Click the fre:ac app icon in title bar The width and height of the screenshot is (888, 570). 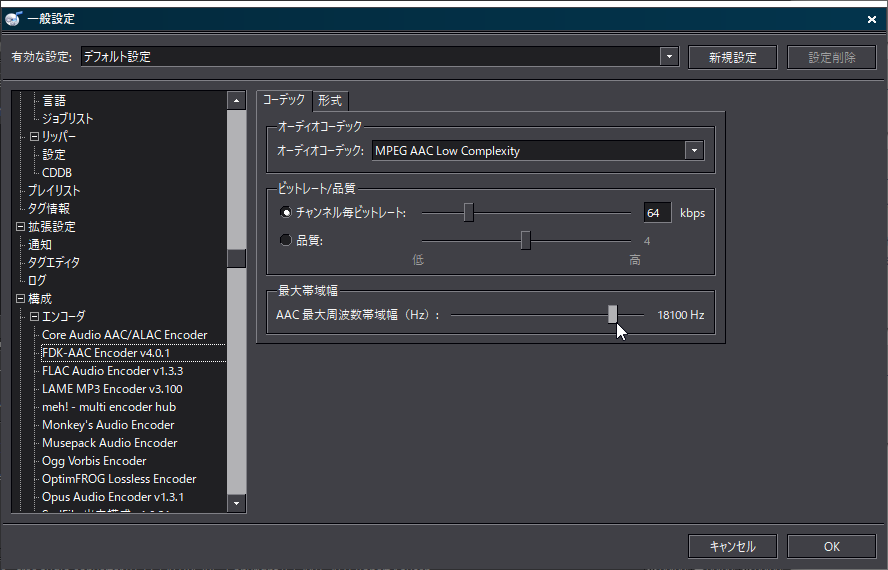point(12,19)
